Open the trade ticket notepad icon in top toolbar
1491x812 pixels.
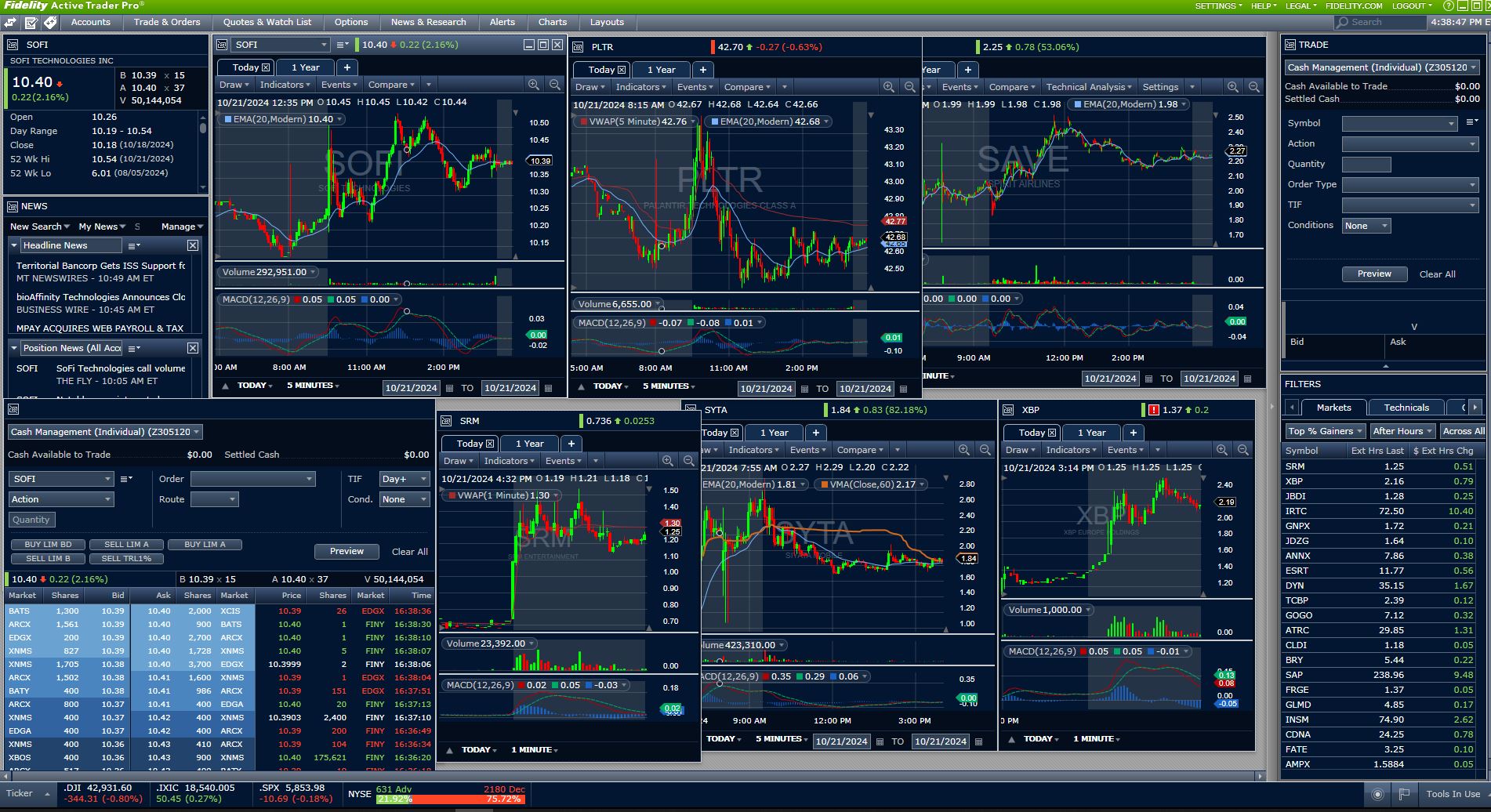click(31, 22)
